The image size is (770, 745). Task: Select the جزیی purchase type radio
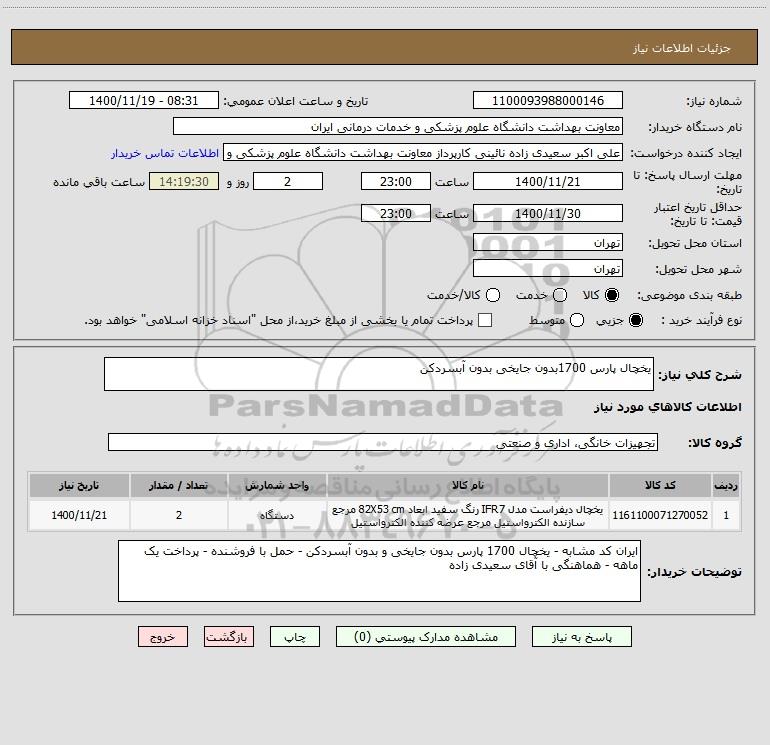click(x=635, y=320)
